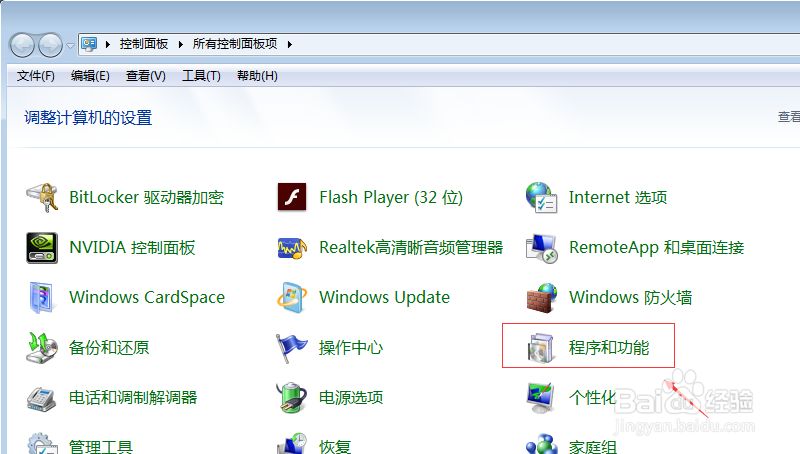Open the 程序和功能 link

point(609,347)
